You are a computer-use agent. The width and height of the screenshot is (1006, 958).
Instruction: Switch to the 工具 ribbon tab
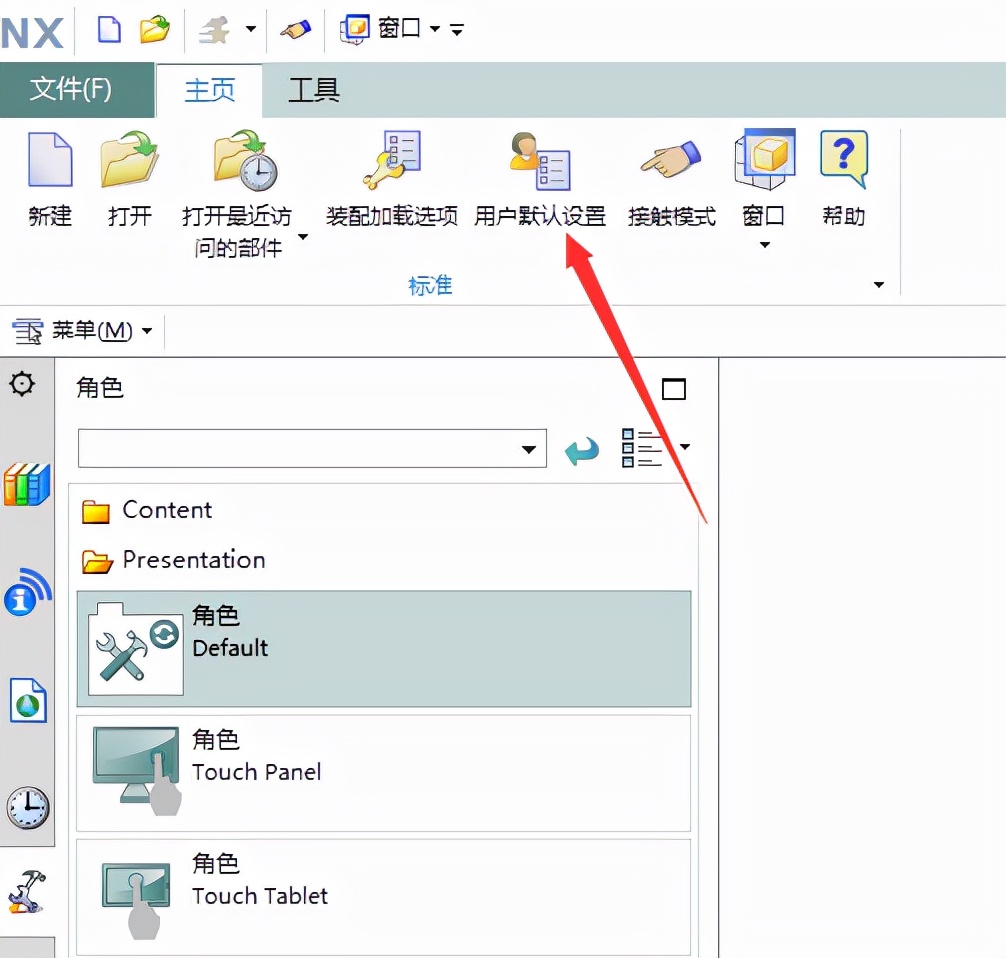[313, 90]
